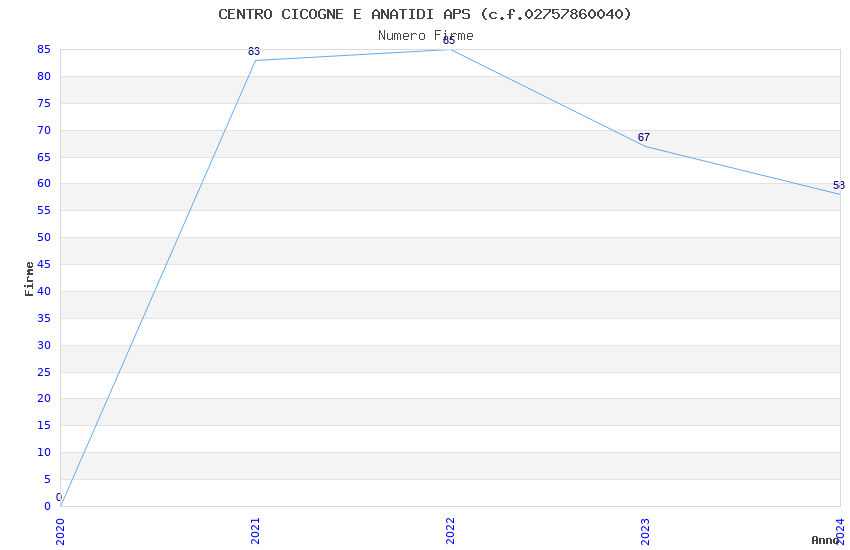The image size is (850, 550).
Task: Select the 2023 year label
Action: tap(645, 532)
